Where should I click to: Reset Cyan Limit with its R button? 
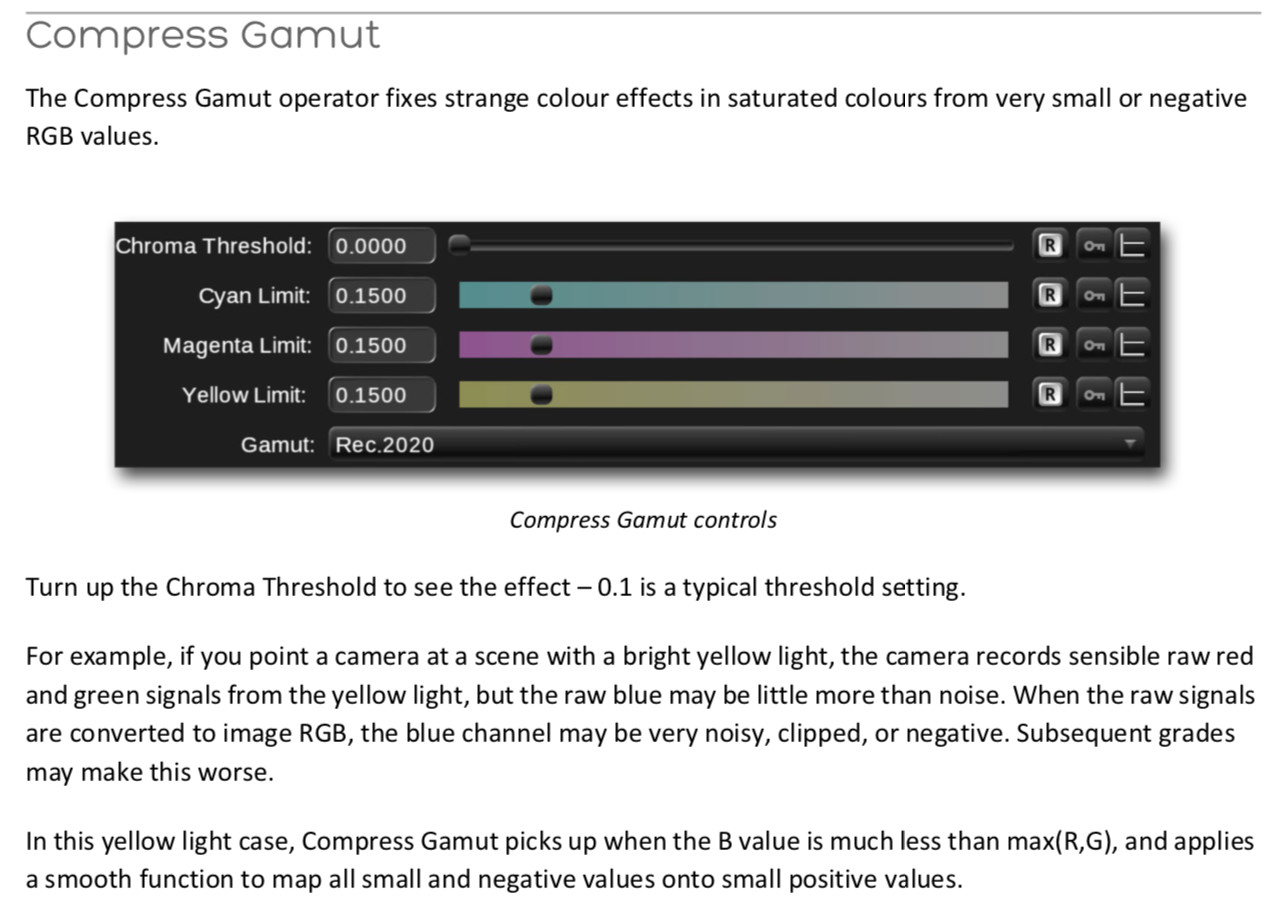click(1049, 295)
